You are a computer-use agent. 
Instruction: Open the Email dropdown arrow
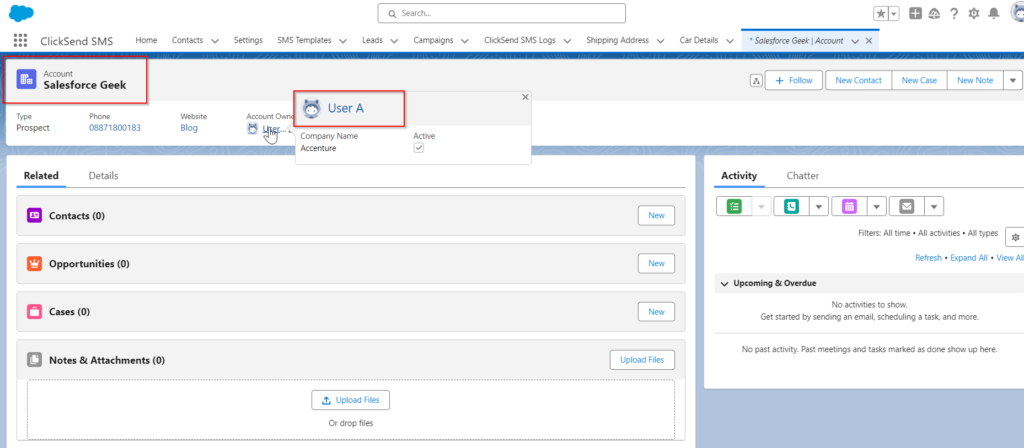pyautogui.click(x=934, y=206)
